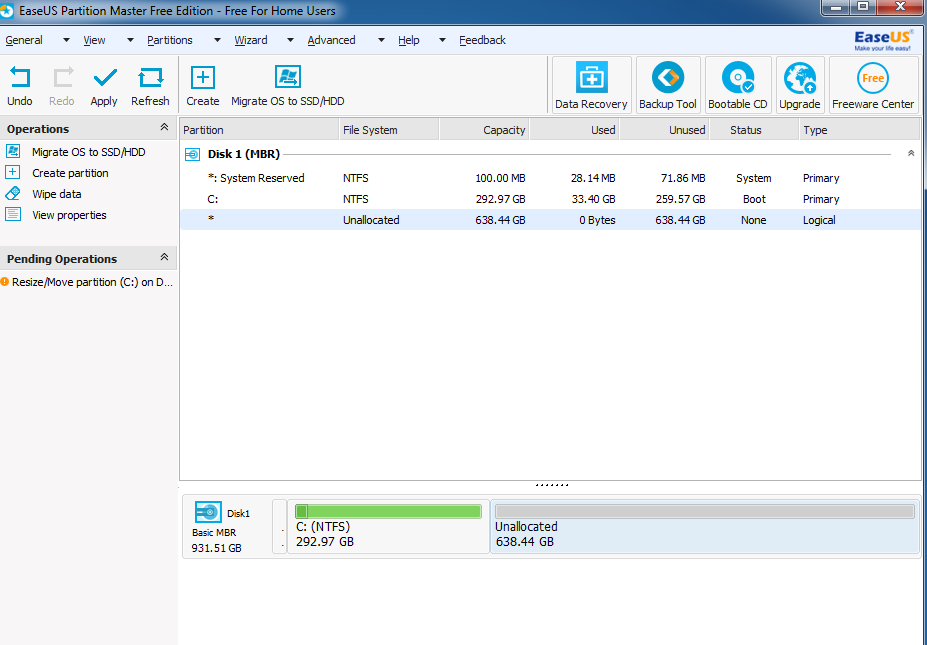Open the General menu
927x645 pixels.
pos(24,40)
